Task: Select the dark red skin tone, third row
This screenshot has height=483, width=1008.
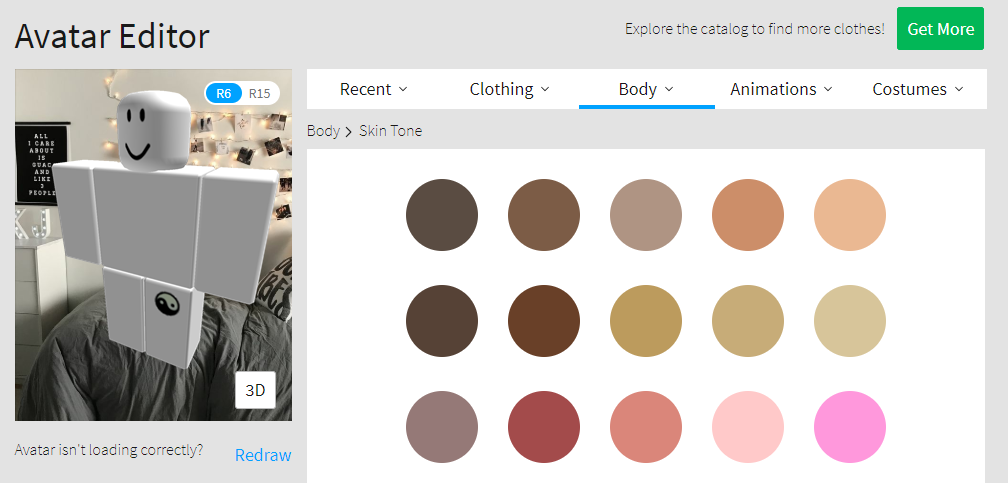Action: coord(544,427)
